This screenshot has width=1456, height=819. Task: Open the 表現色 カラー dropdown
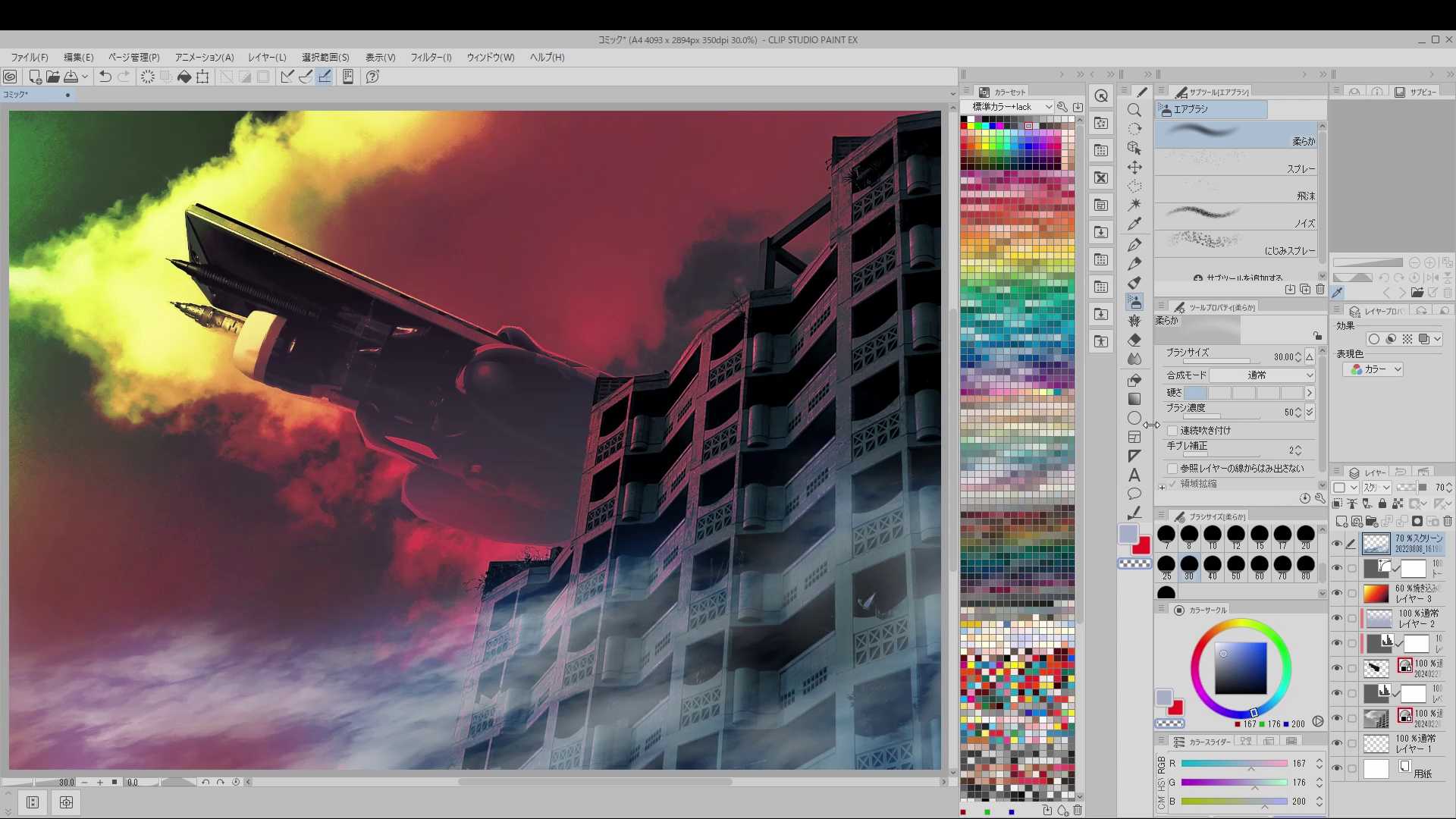point(1373,369)
